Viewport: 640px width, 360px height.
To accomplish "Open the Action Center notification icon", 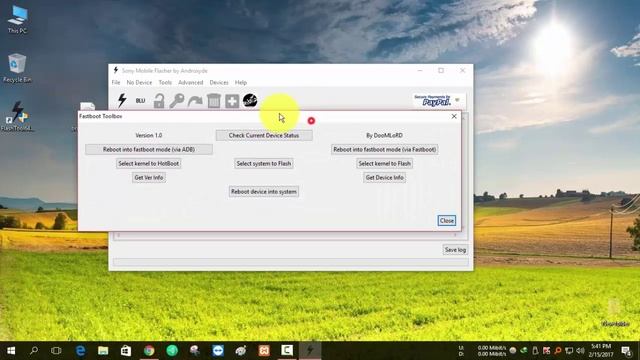I will point(627,351).
